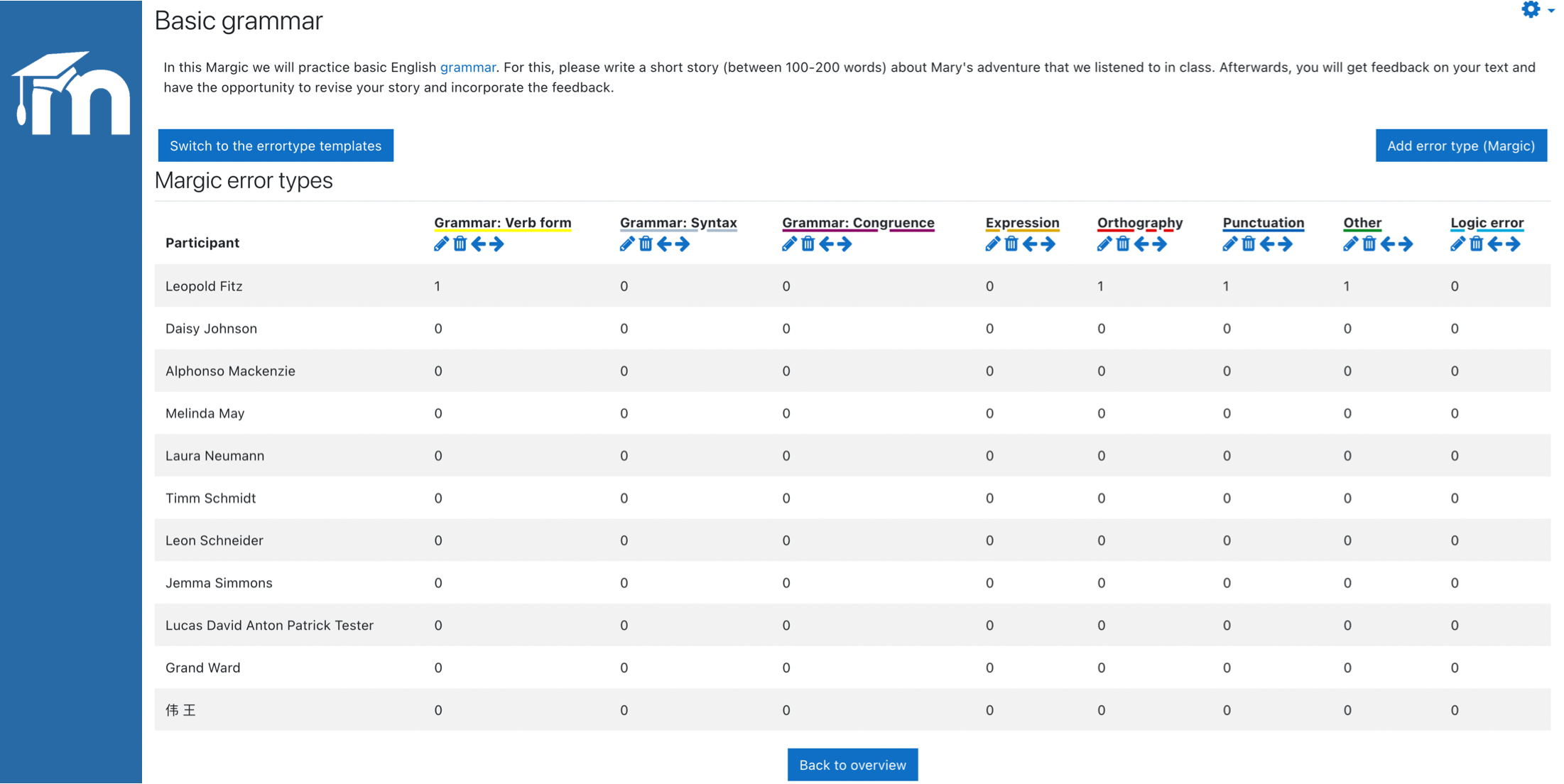1564x784 pixels.
Task: Edit the Punctuation error type
Action: click(x=1230, y=244)
